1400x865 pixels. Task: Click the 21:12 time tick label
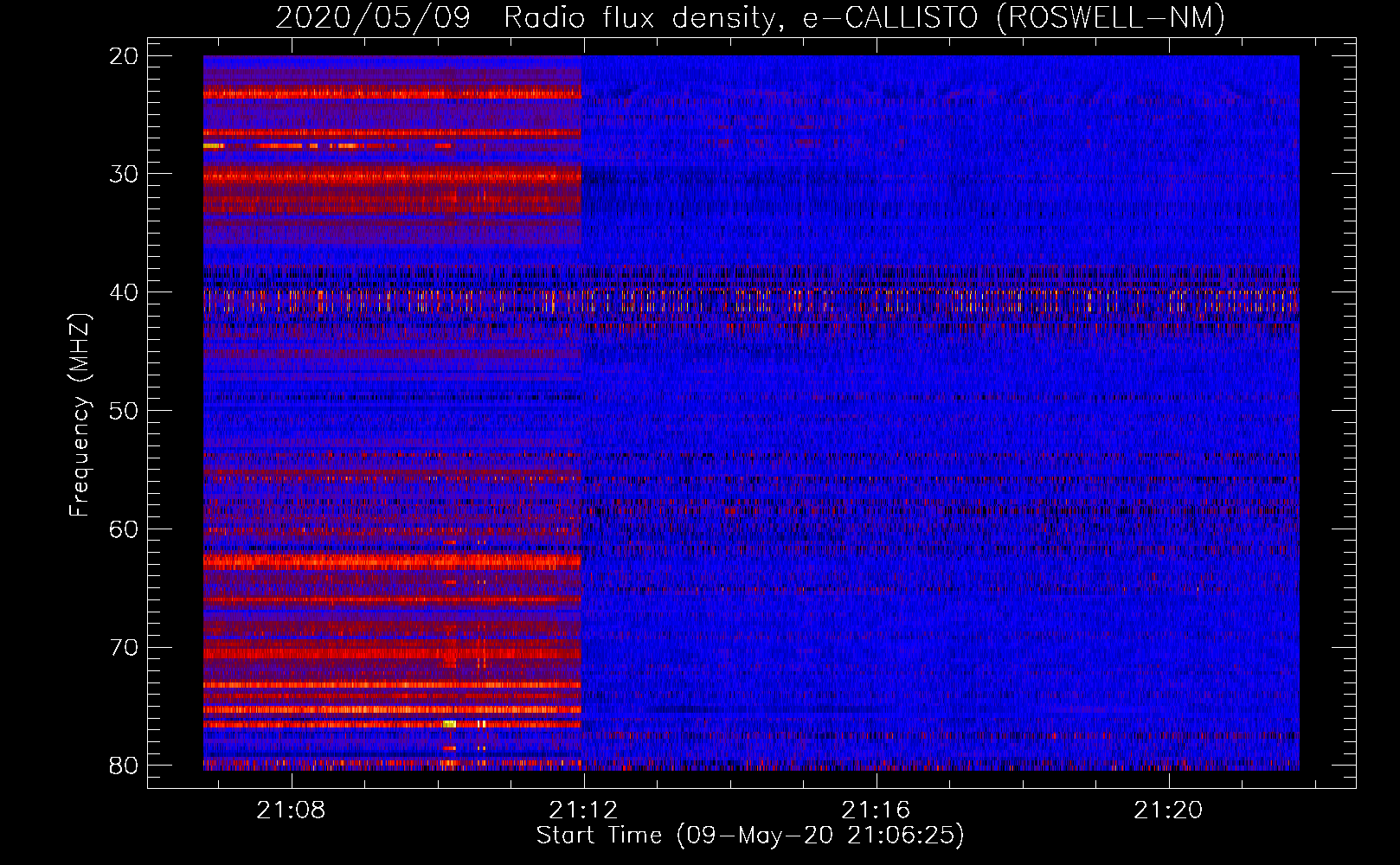point(584,810)
